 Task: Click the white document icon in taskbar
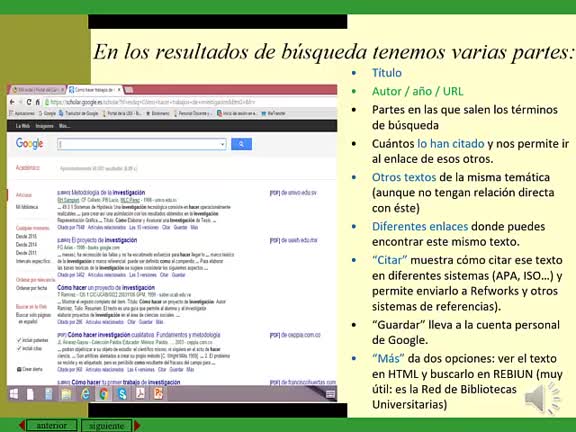(x=30, y=394)
